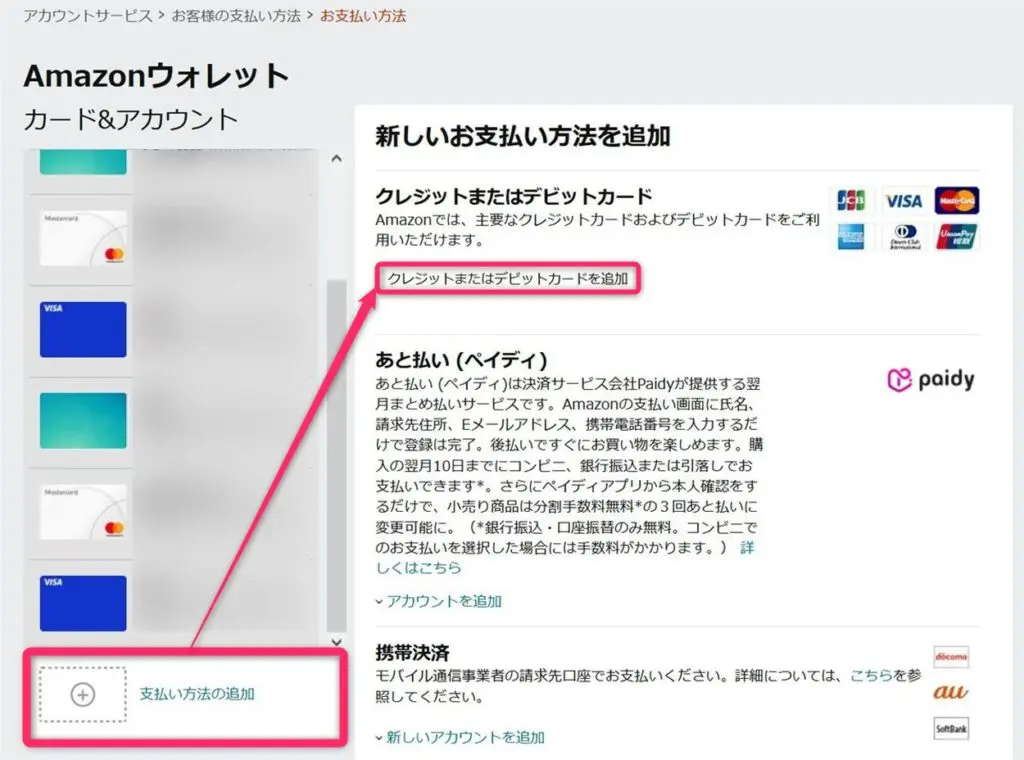Click heading クレジットまたはデビットカード
Screen dimensions: 1024x760
click(514, 196)
